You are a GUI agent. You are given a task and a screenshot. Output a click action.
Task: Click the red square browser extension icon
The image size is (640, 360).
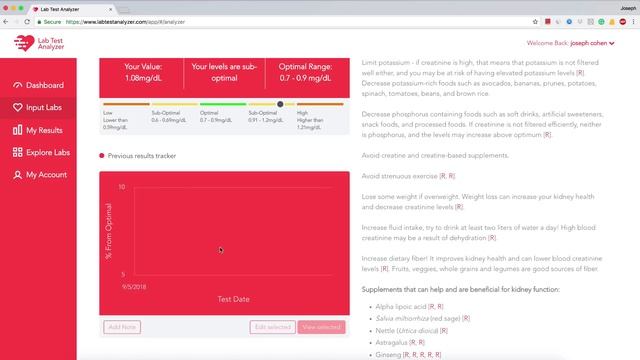(547, 22)
